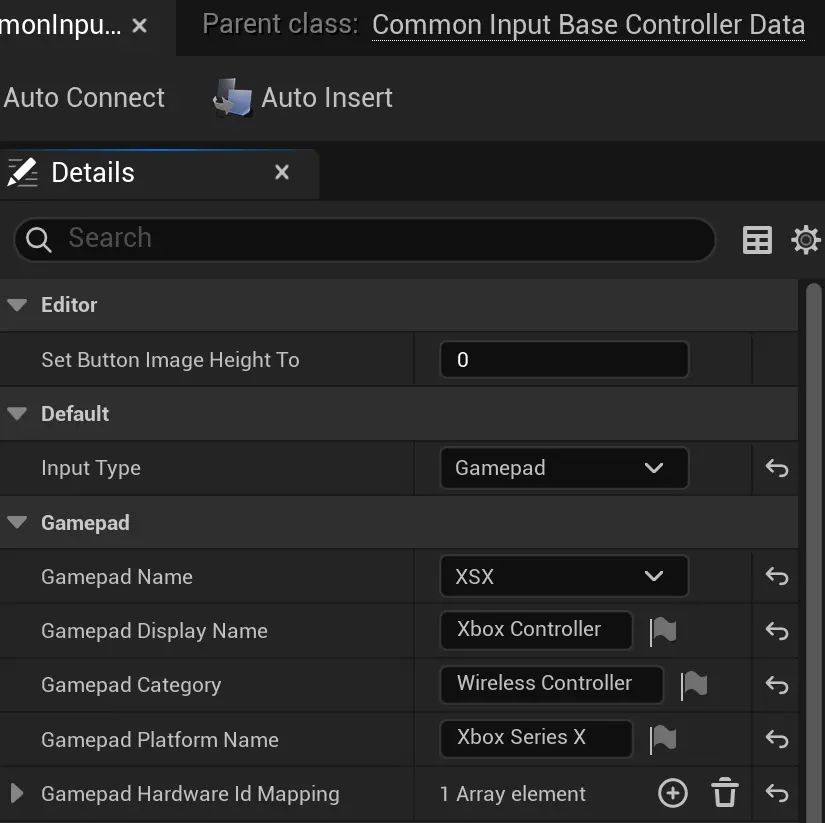
Task: Click the Set Button Image Height To field
Action: coord(563,360)
